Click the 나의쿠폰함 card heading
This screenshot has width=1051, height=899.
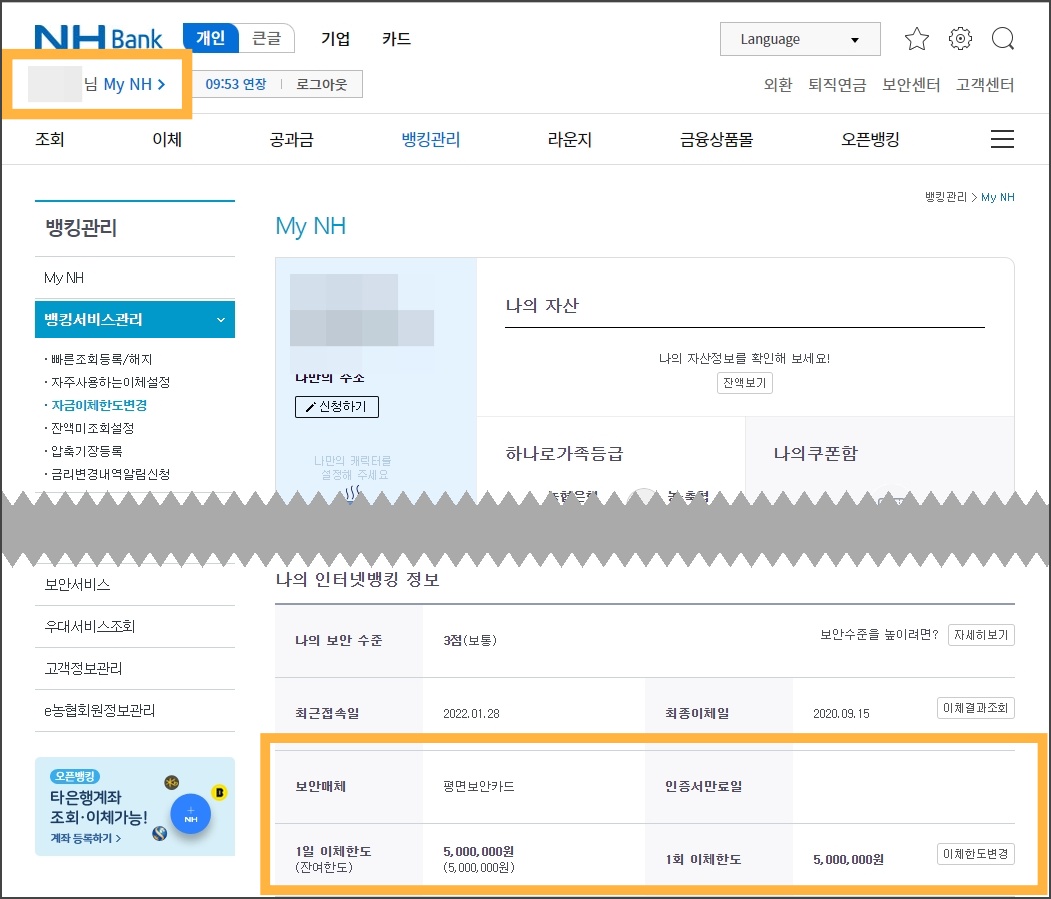coord(815,453)
